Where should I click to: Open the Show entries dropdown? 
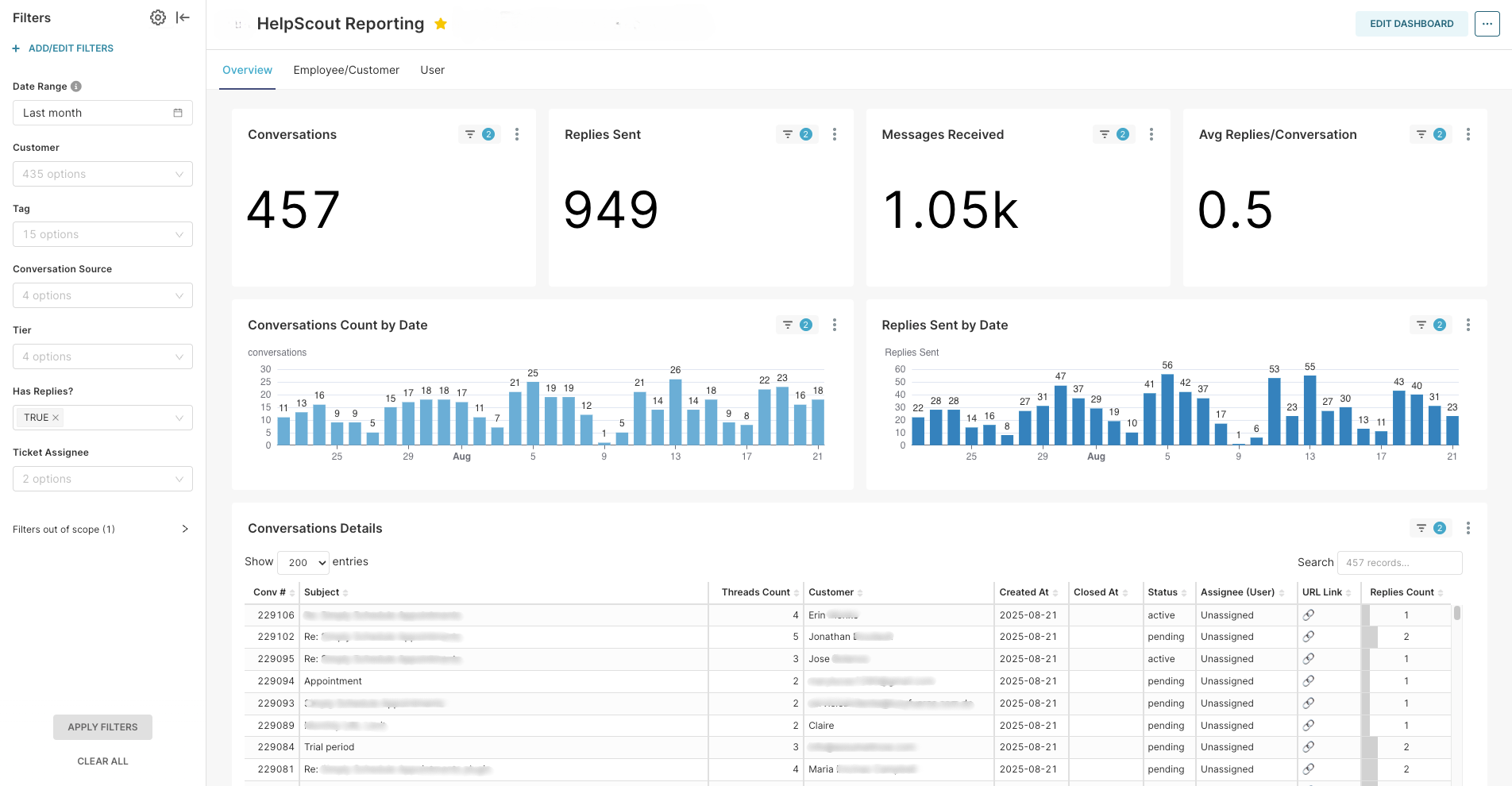[x=303, y=562]
